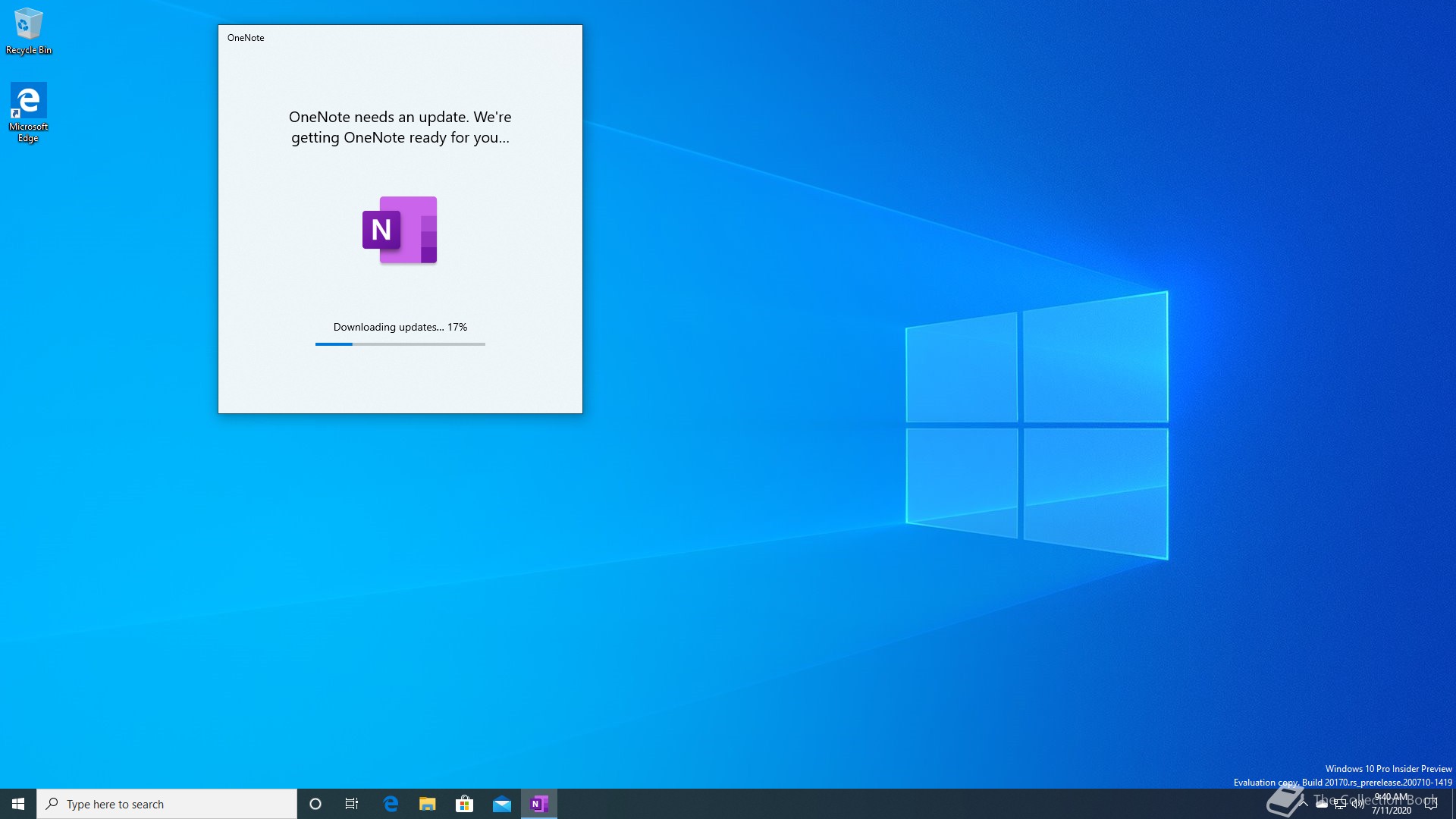Open the volume control tray icon
The width and height of the screenshot is (1456, 819).
[1358, 804]
